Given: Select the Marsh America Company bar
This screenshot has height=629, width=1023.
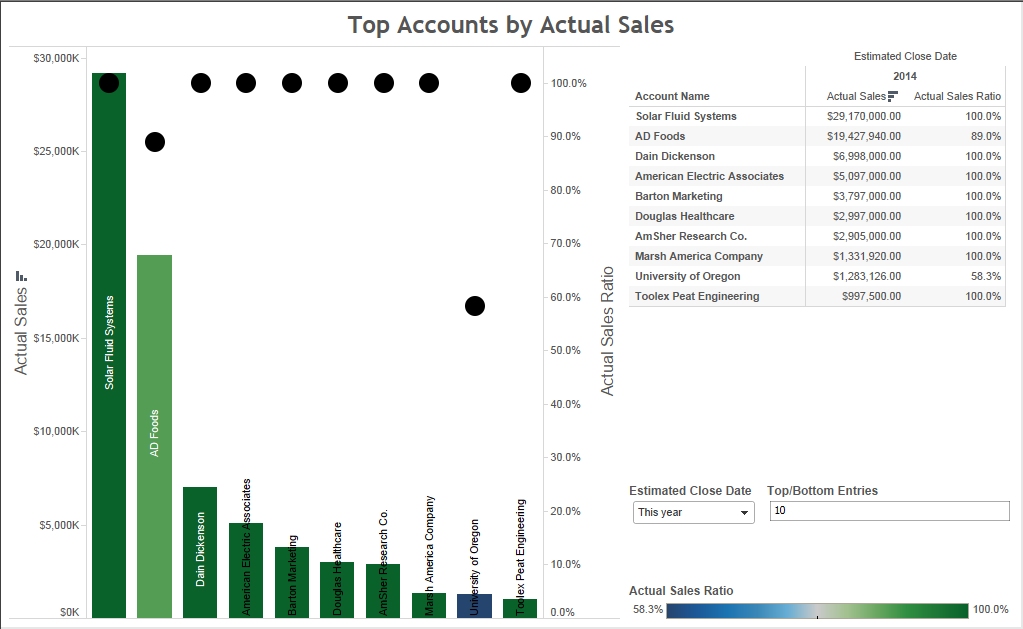Looking at the screenshot, I should coord(429,606).
